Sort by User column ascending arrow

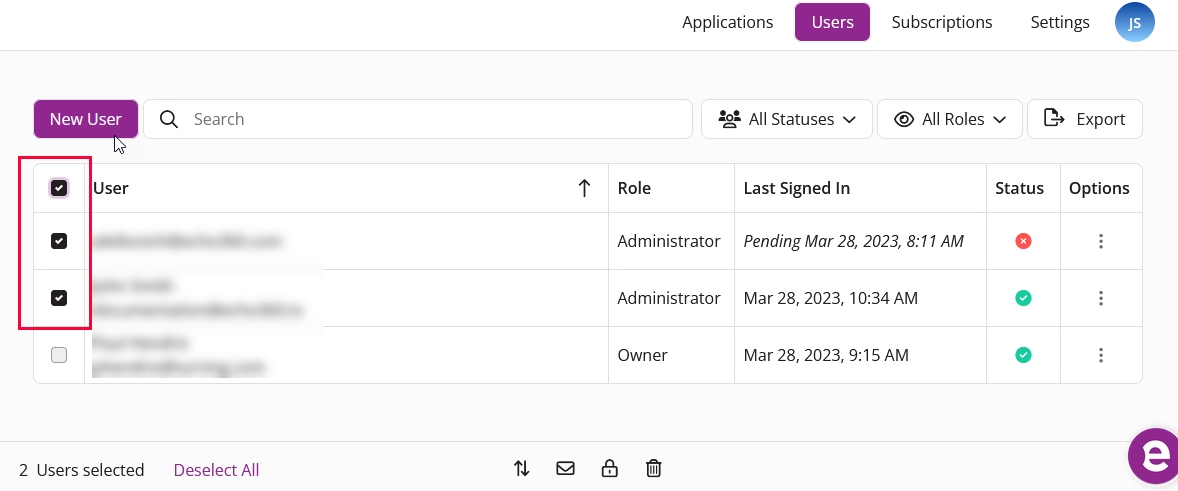(584, 188)
